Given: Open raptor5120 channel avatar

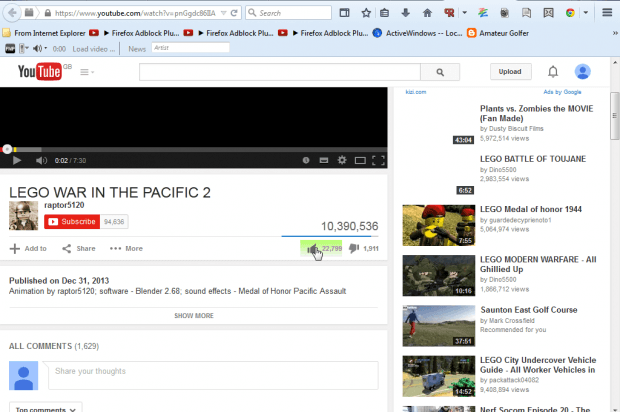Looking at the screenshot, I should tap(24, 215).
